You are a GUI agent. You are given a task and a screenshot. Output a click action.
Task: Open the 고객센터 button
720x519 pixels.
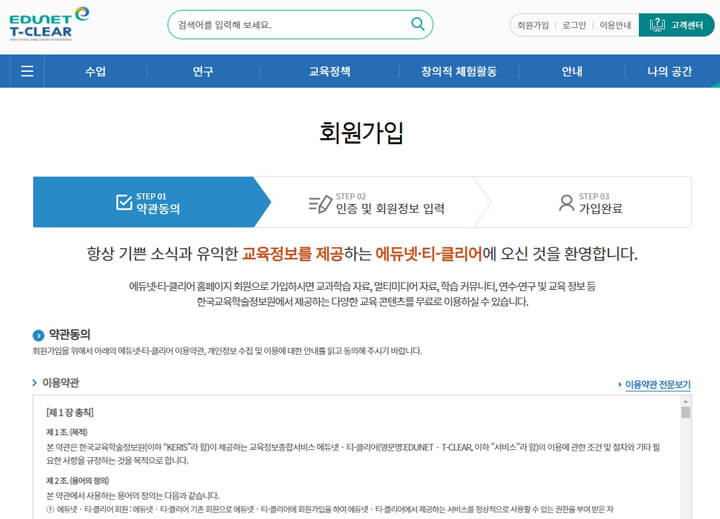click(x=676, y=25)
